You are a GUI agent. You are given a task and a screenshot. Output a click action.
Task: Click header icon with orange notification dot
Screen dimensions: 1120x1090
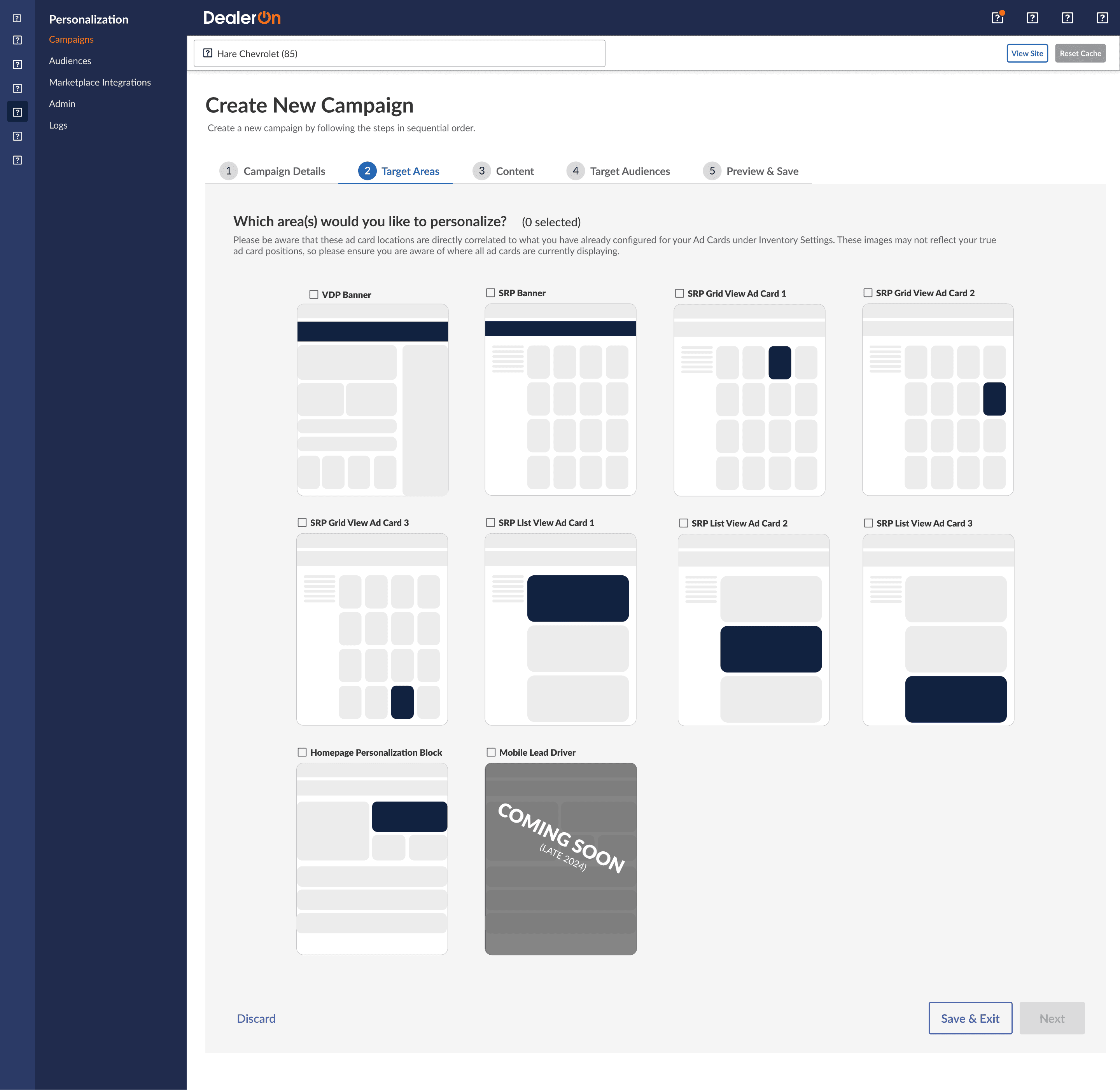[x=997, y=18]
